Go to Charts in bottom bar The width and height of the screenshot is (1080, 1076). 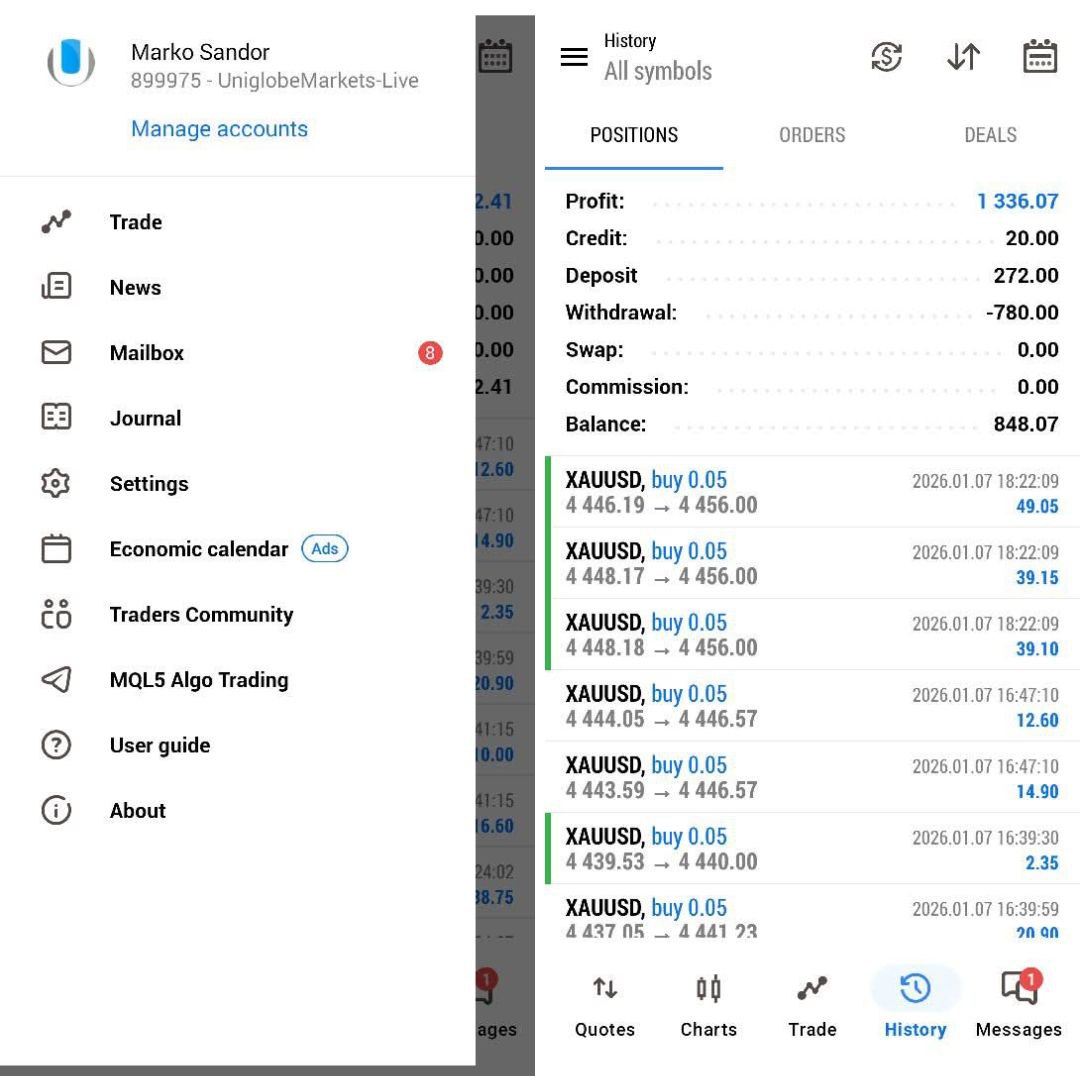708,1006
